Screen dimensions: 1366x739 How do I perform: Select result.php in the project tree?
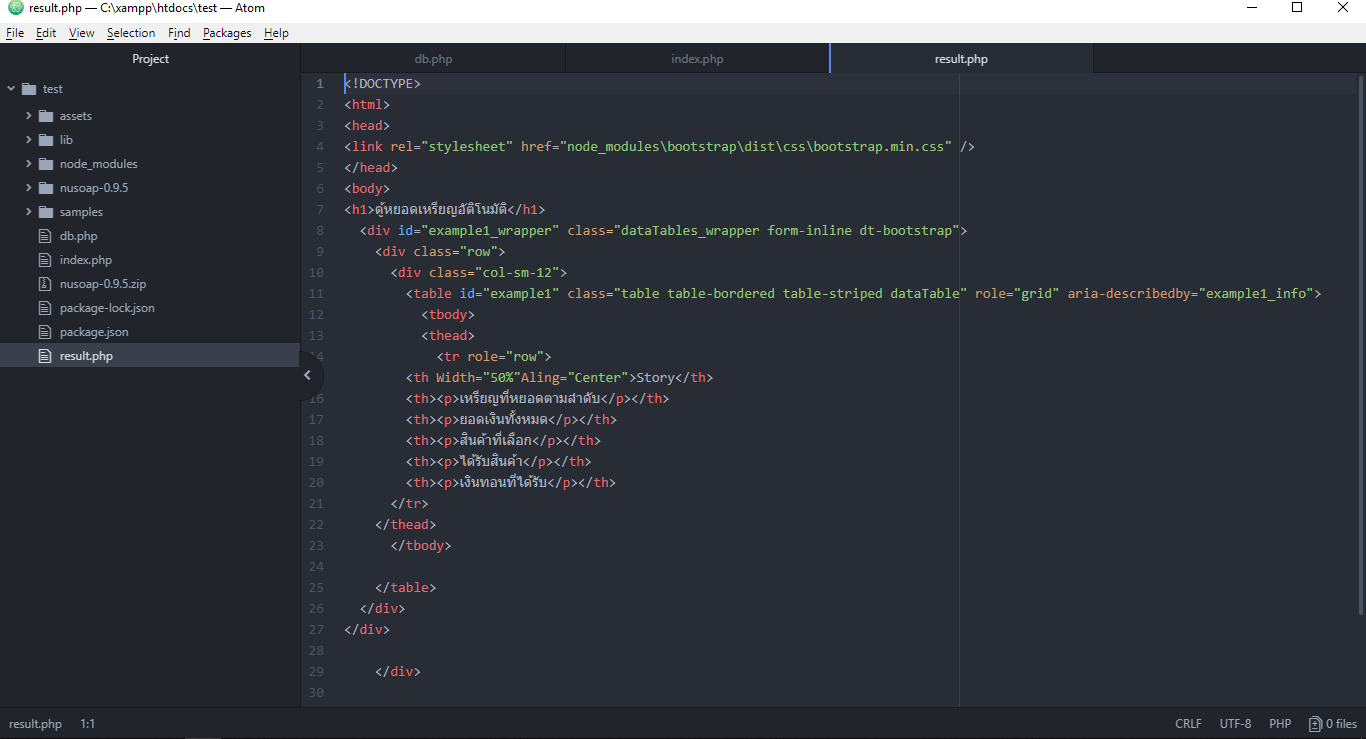point(150,356)
